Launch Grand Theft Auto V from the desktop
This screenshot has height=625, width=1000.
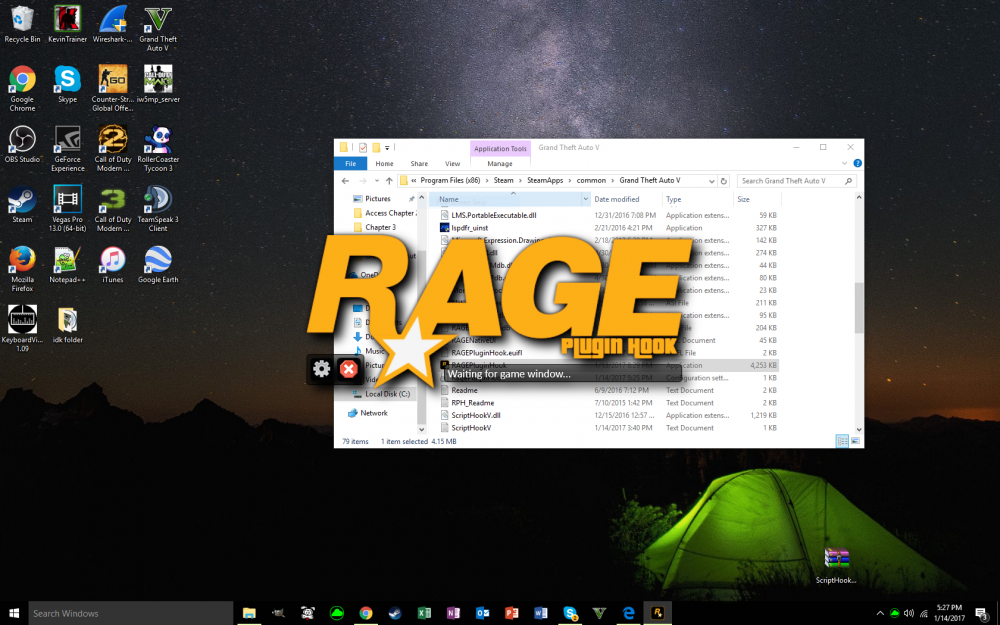click(157, 22)
